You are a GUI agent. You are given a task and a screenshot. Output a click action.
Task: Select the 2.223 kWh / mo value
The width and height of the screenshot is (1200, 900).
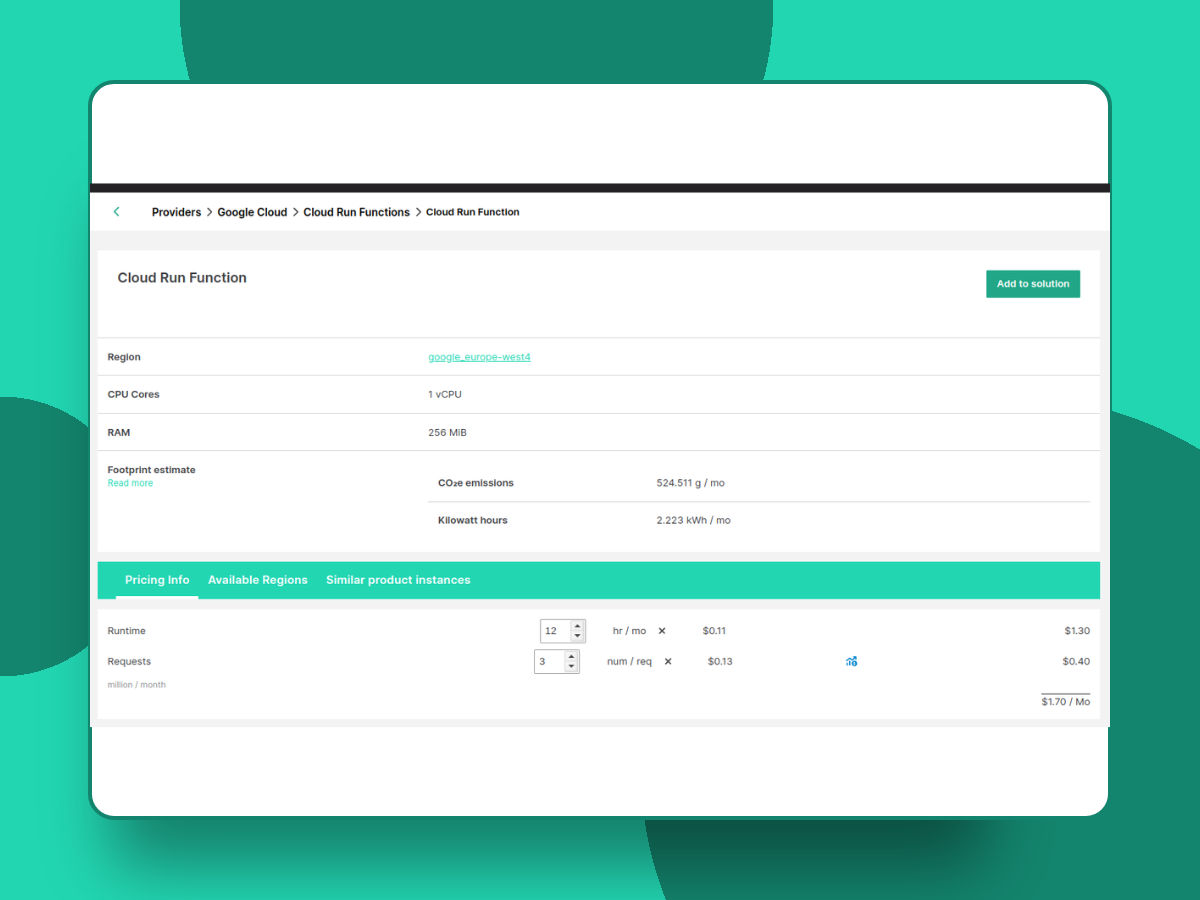pos(693,520)
